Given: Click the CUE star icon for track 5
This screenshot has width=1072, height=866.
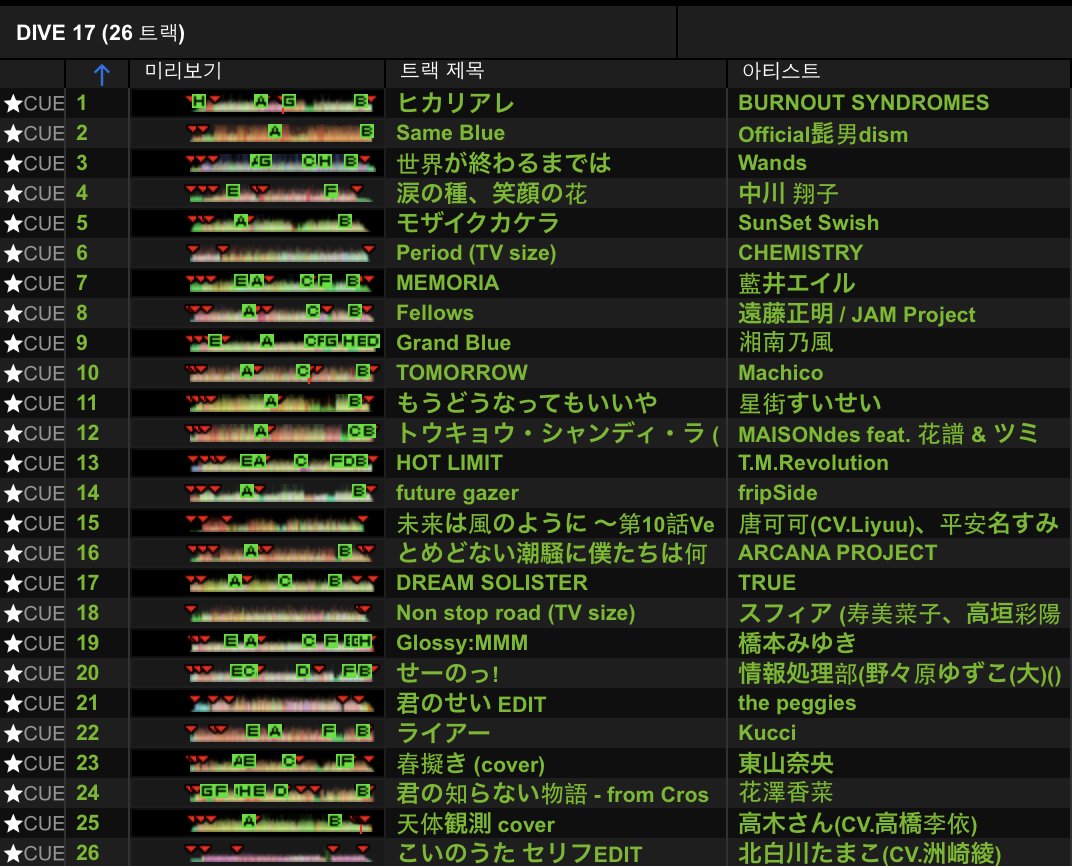Looking at the screenshot, I should (13, 224).
